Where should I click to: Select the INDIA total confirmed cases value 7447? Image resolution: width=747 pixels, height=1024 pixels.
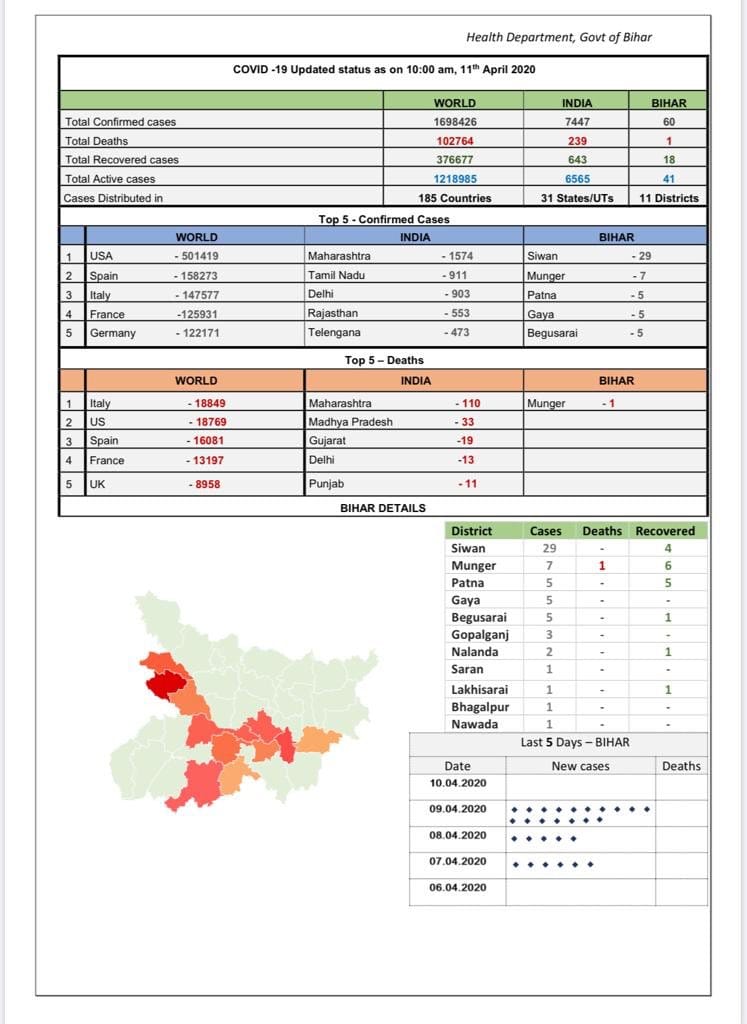[x=577, y=121]
